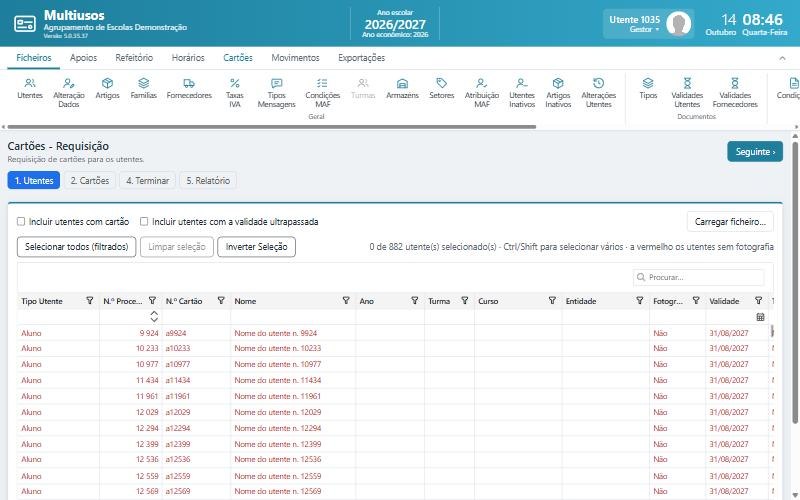The image size is (800, 500).
Task: Open the Armazéns ribbon icon
Action: pos(402,88)
